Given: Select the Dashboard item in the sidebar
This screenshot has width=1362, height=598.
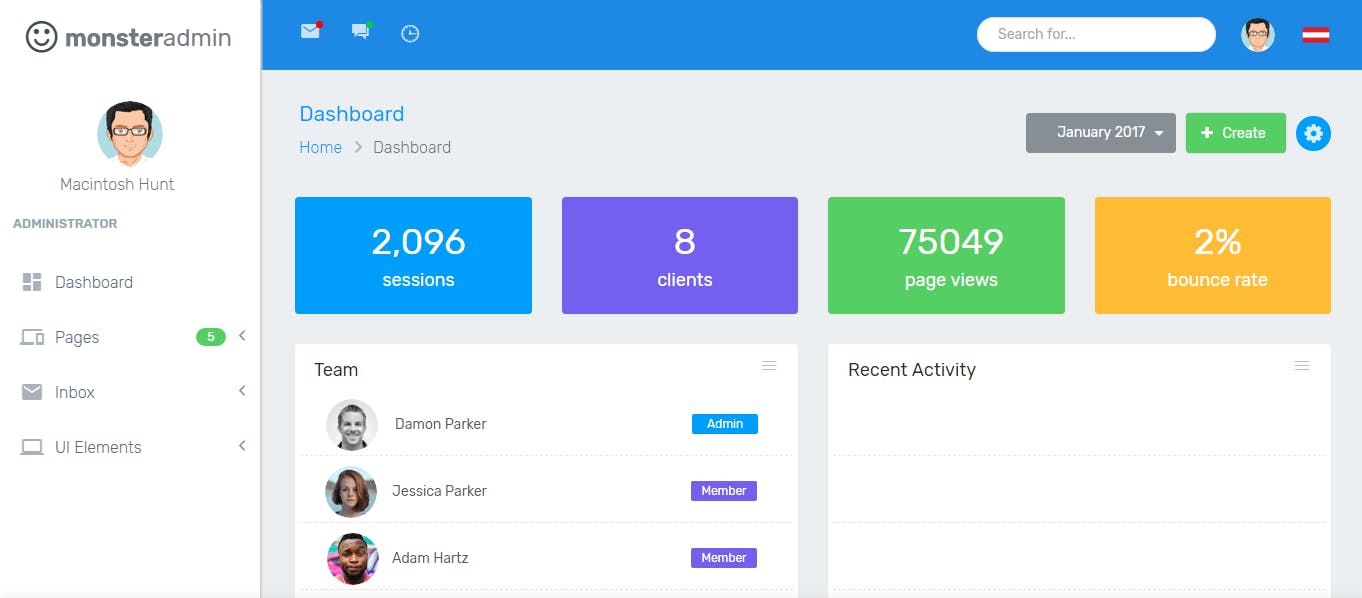Looking at the screenshot, I should (x=94, y=281).
